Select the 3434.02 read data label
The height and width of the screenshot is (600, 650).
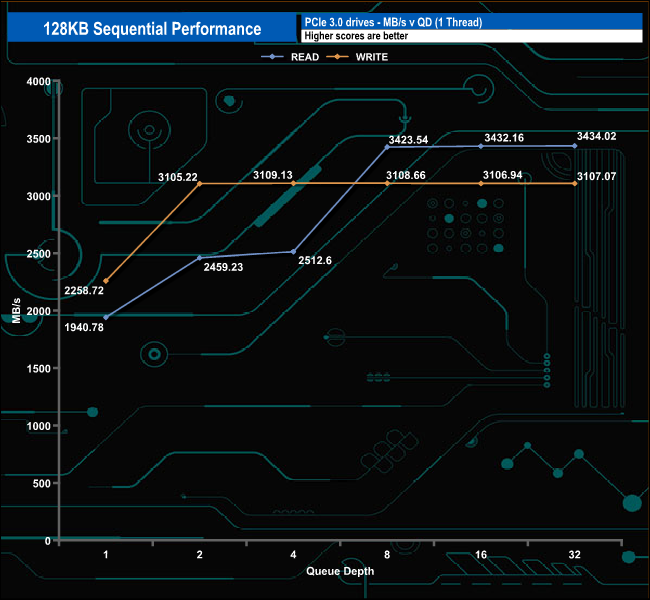point(597,136)
